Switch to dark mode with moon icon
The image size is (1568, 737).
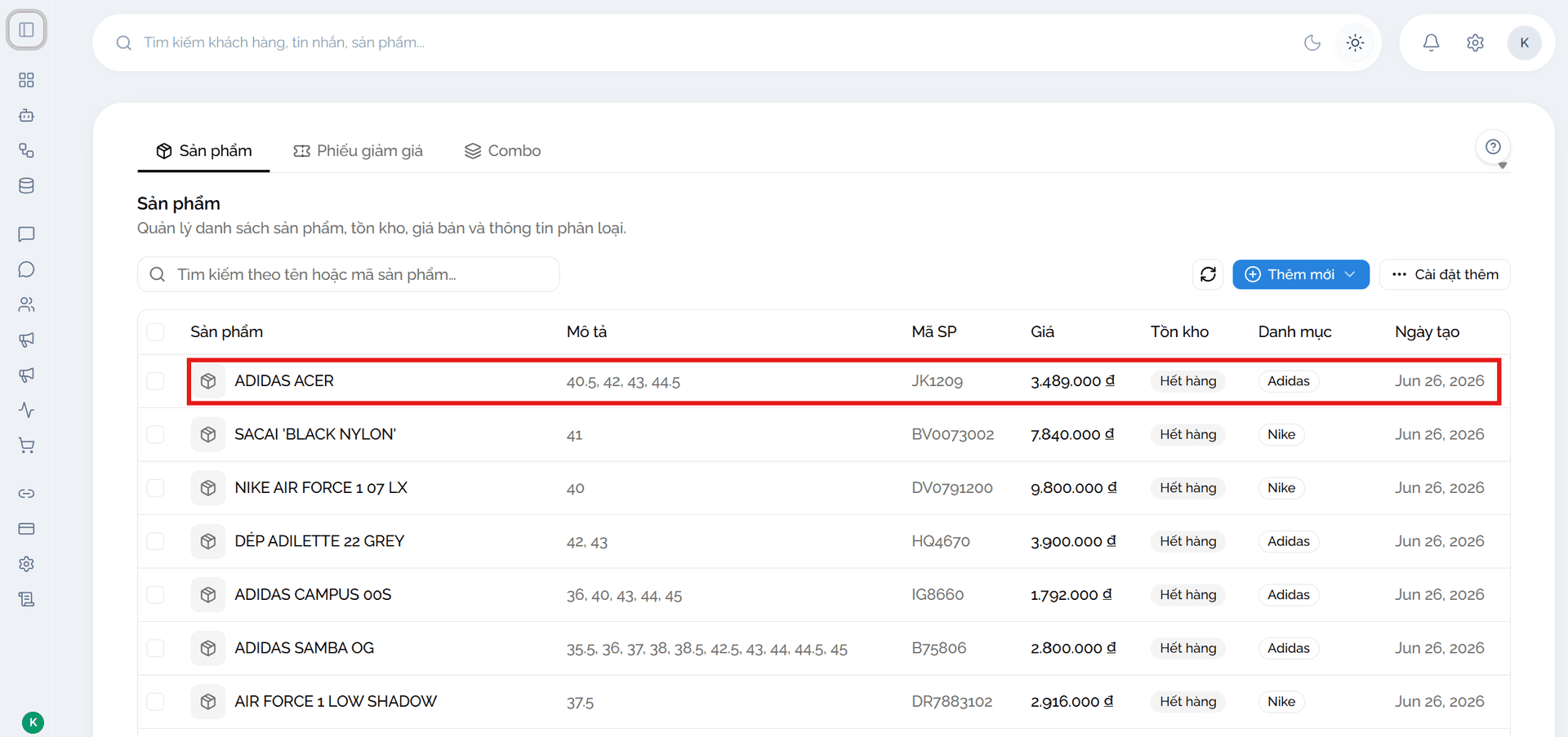1312,42
